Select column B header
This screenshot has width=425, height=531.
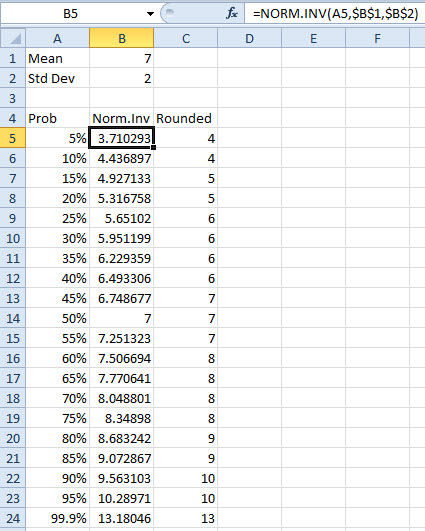point(122,38)
